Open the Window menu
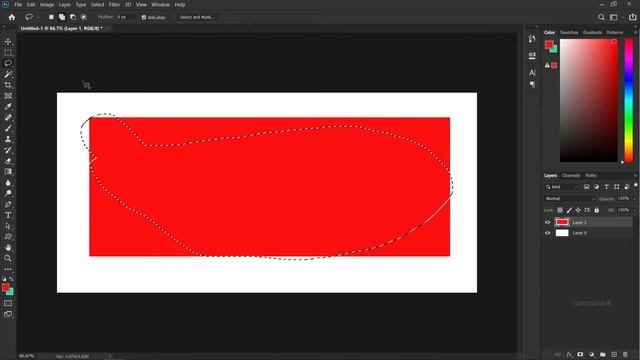 point(160,4)
